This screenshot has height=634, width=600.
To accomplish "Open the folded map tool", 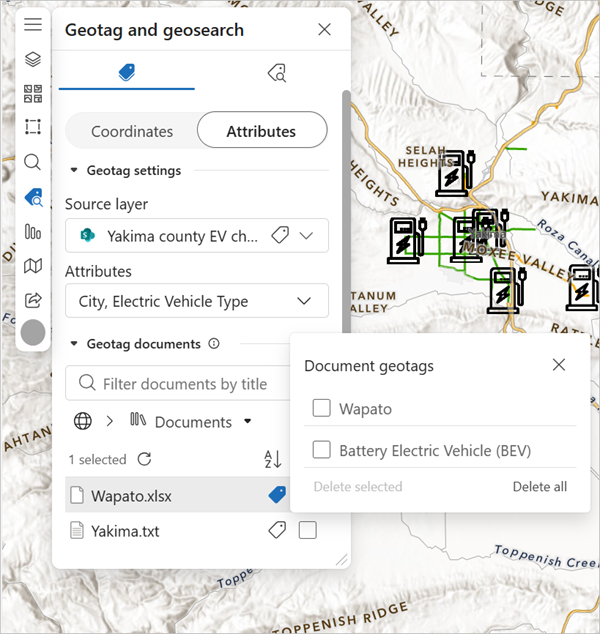I will (33, 266).
